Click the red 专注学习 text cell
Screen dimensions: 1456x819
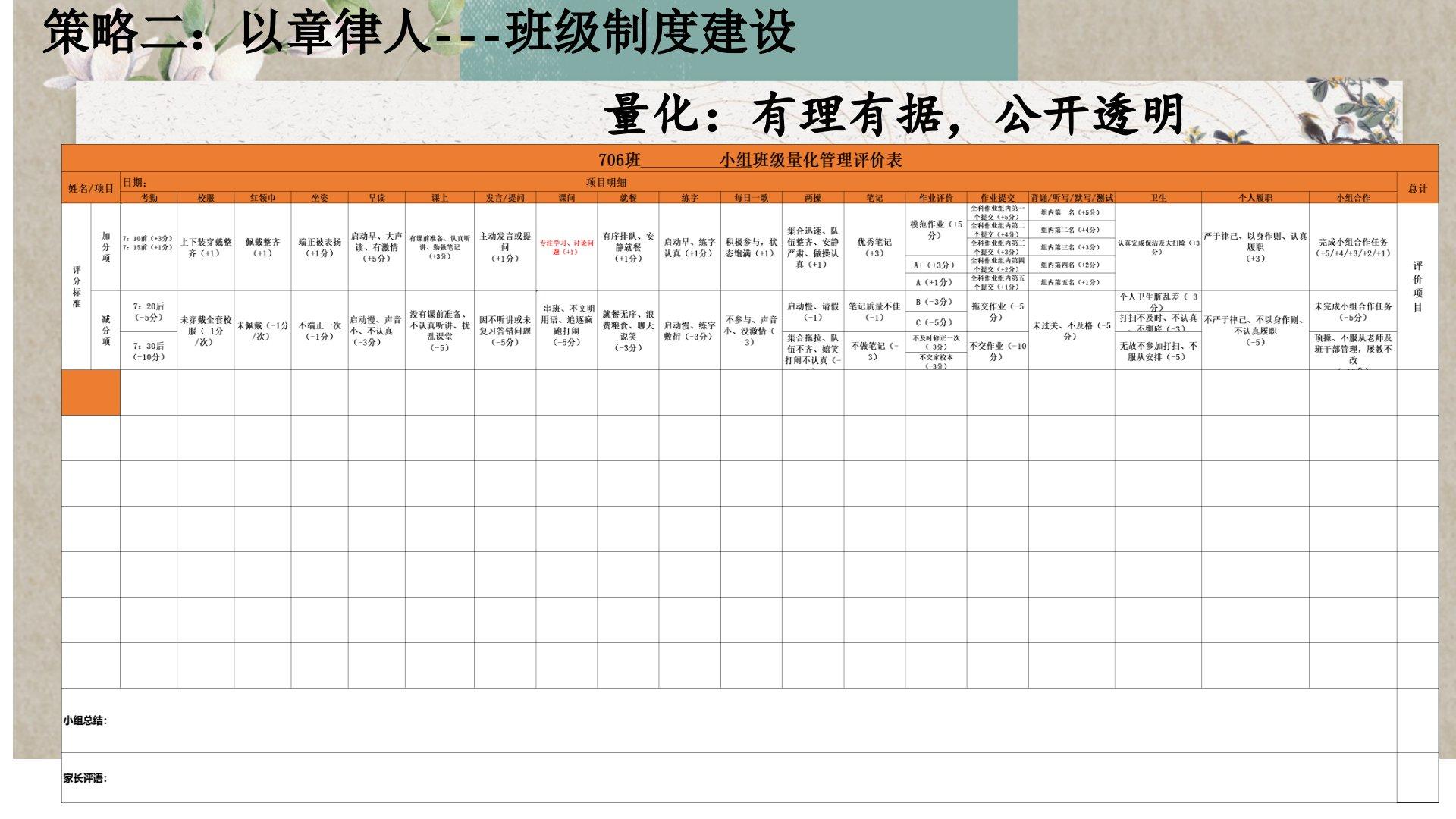[566, 247]
